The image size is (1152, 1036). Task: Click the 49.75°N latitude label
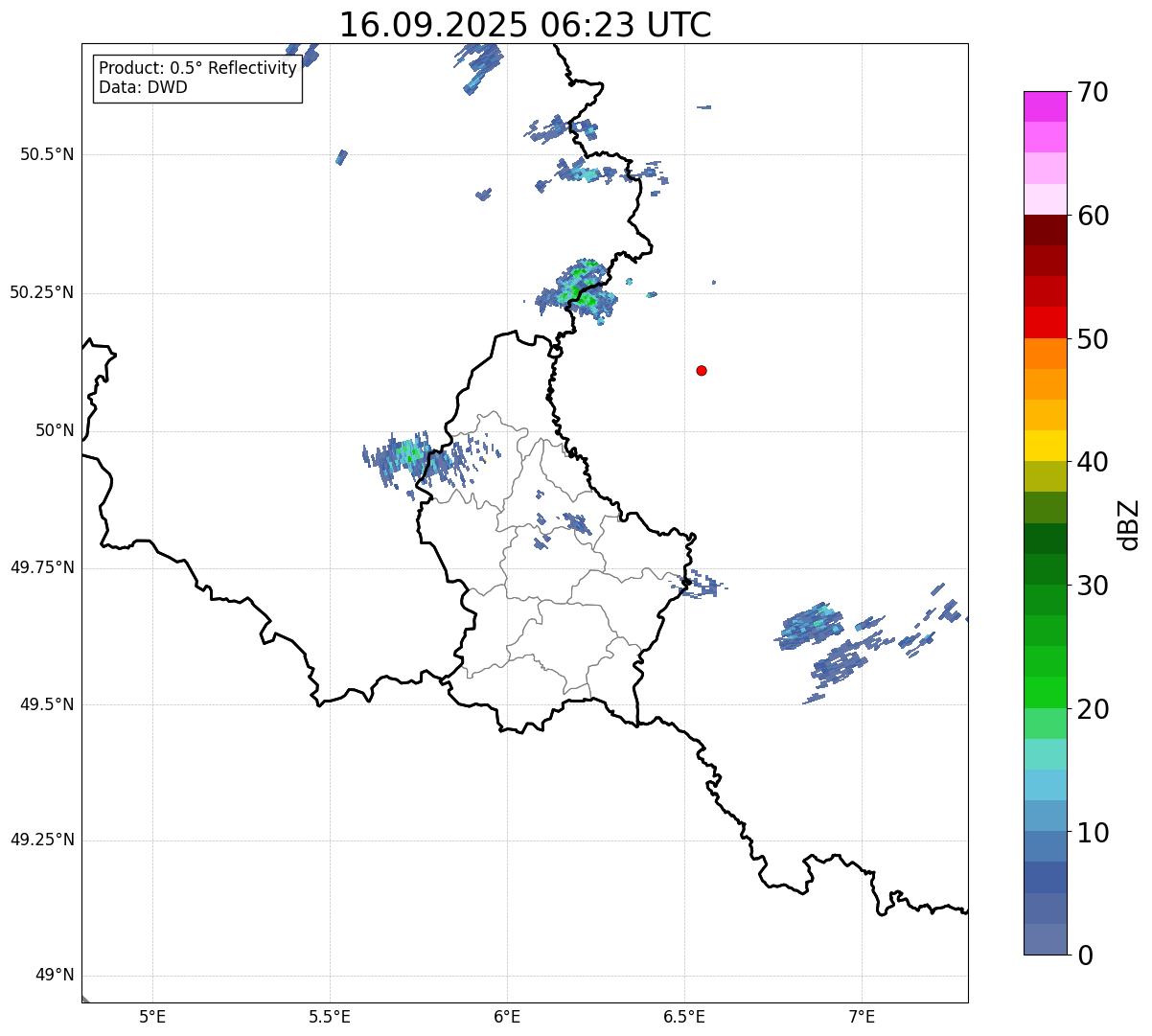[41, 567]
